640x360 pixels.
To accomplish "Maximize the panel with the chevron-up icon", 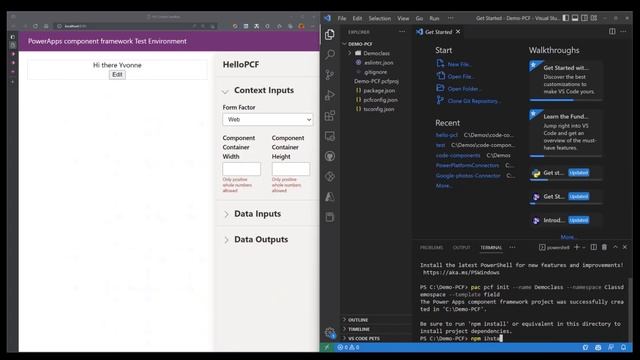I will [615, 247].
